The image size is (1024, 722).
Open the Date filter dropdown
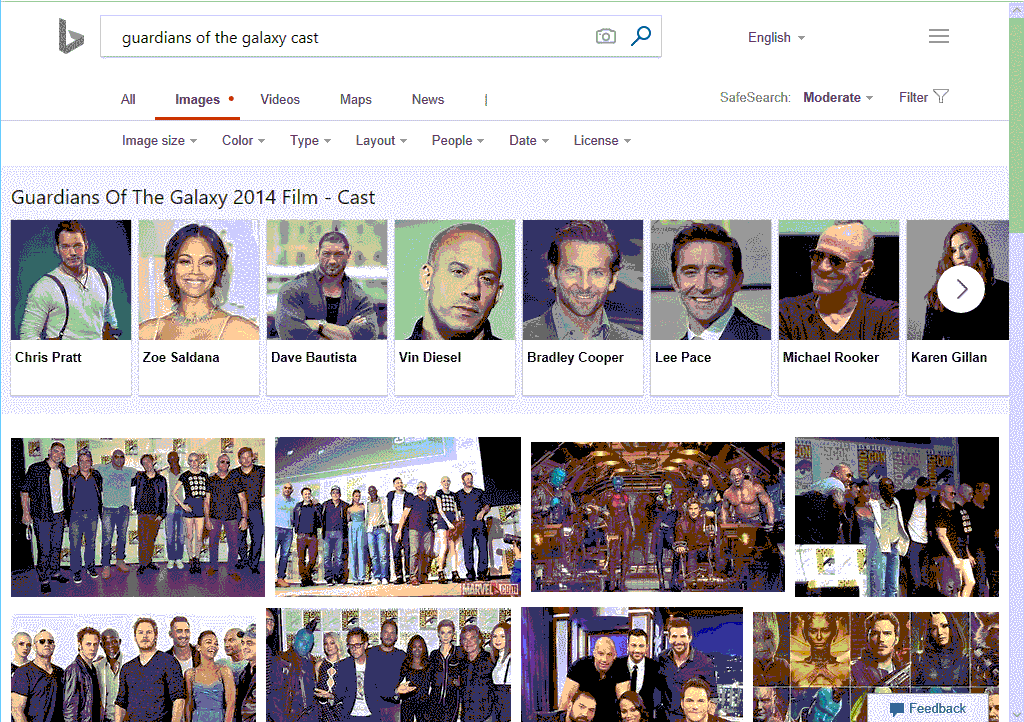click(528, 140)
